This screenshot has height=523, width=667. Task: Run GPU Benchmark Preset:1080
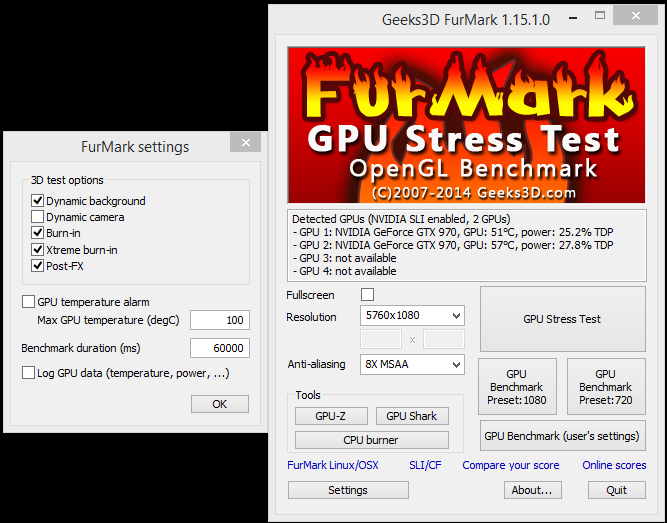click(x=517, y=386)
